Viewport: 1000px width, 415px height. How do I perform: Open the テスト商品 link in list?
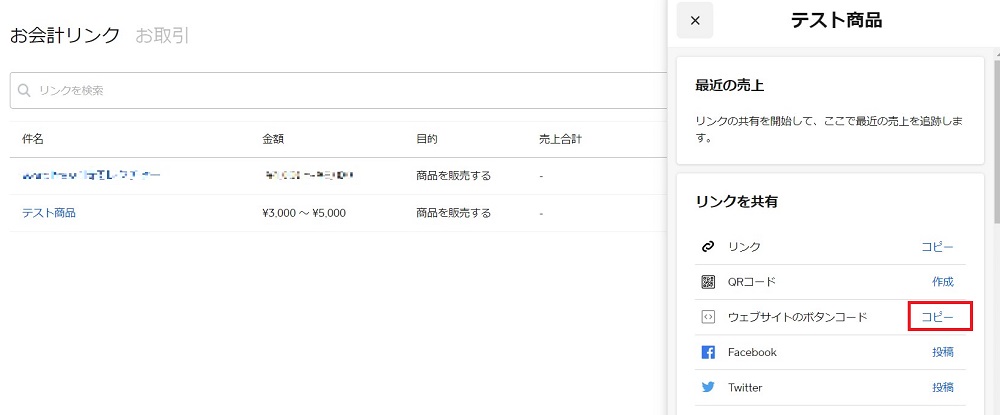click(49, 213)
